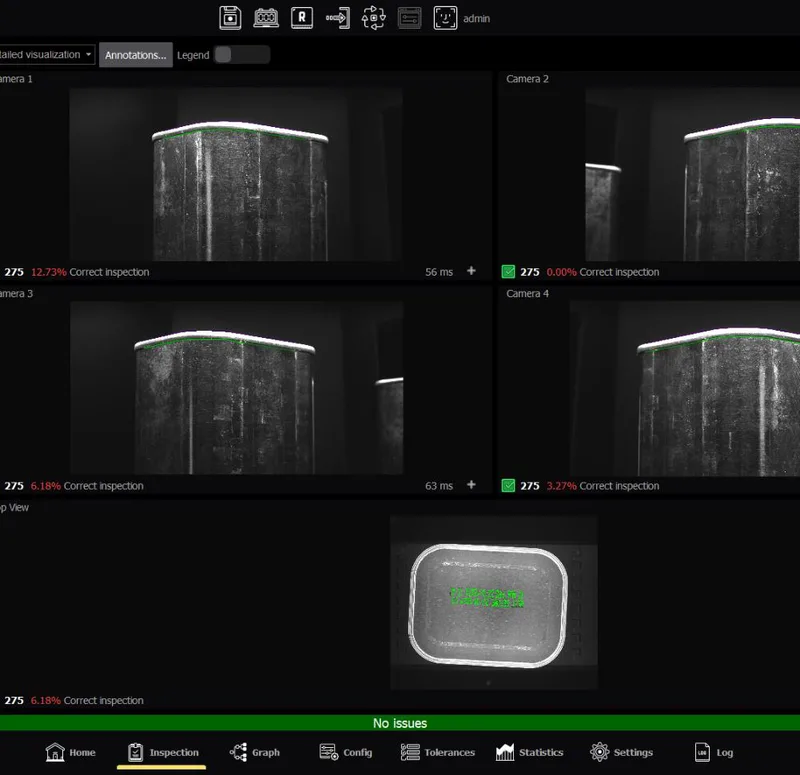Click the 12.73% value under Camera 1

click(48, 272)
